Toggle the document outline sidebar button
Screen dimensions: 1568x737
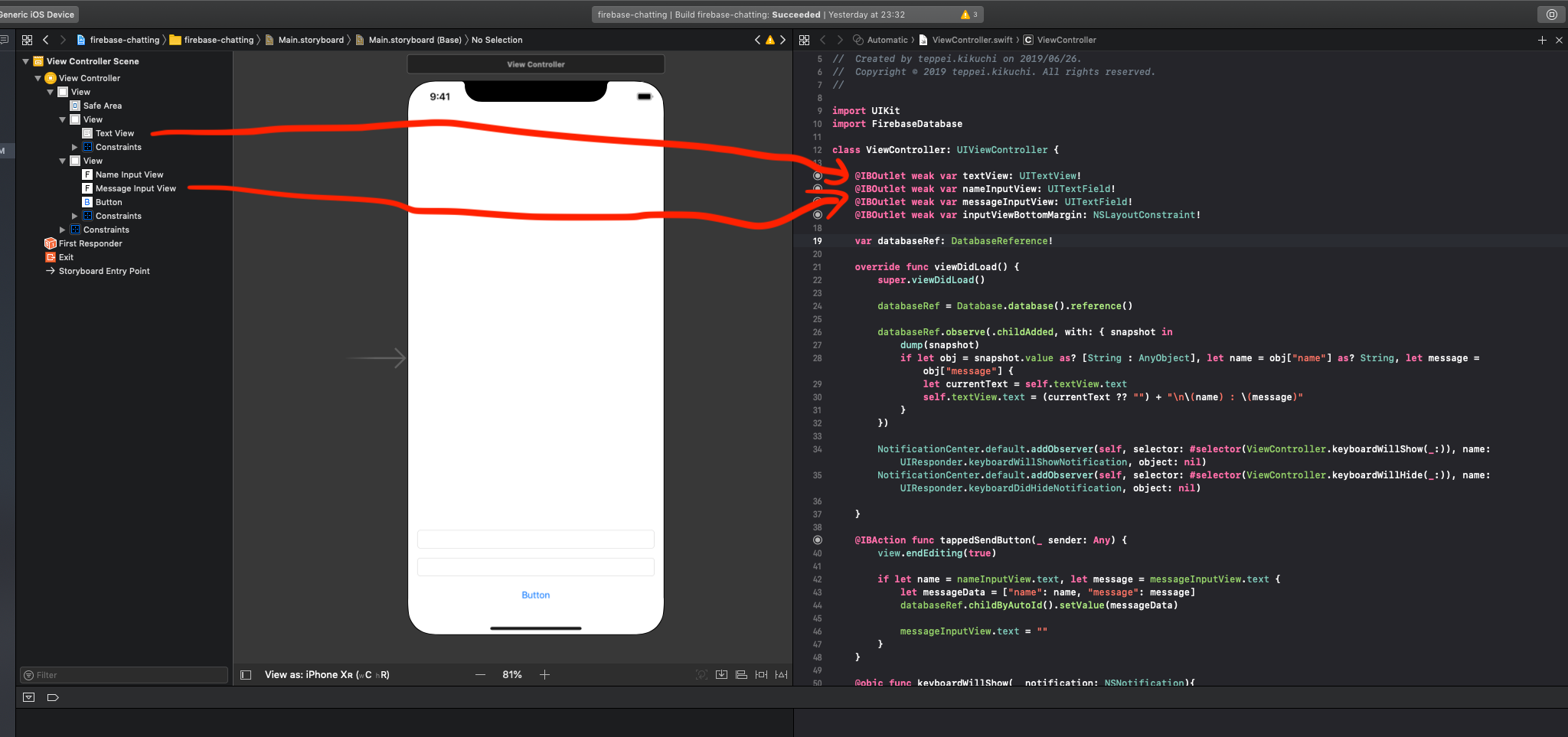point(246,674)
